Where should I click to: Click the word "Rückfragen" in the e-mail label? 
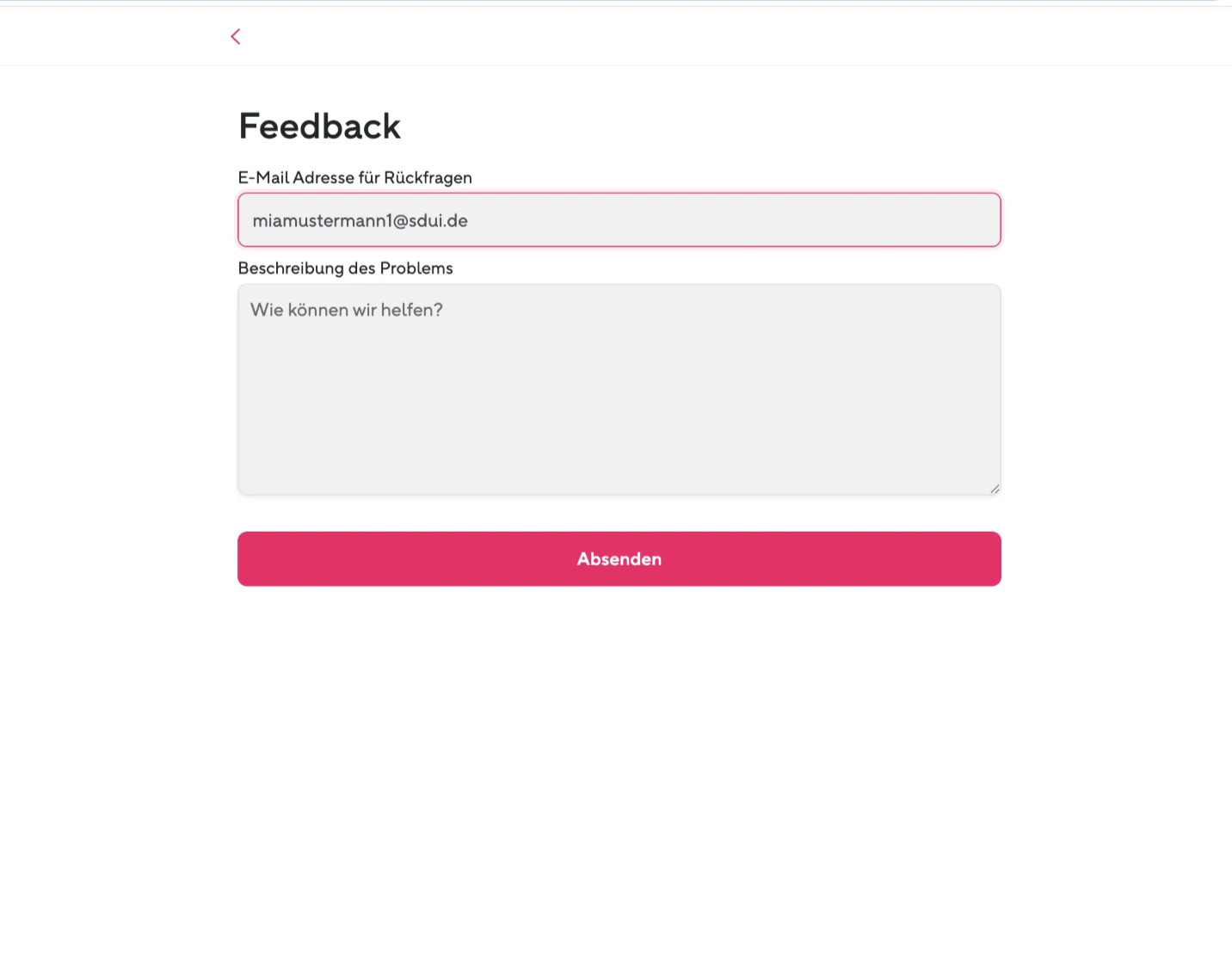tap(428, 177)
